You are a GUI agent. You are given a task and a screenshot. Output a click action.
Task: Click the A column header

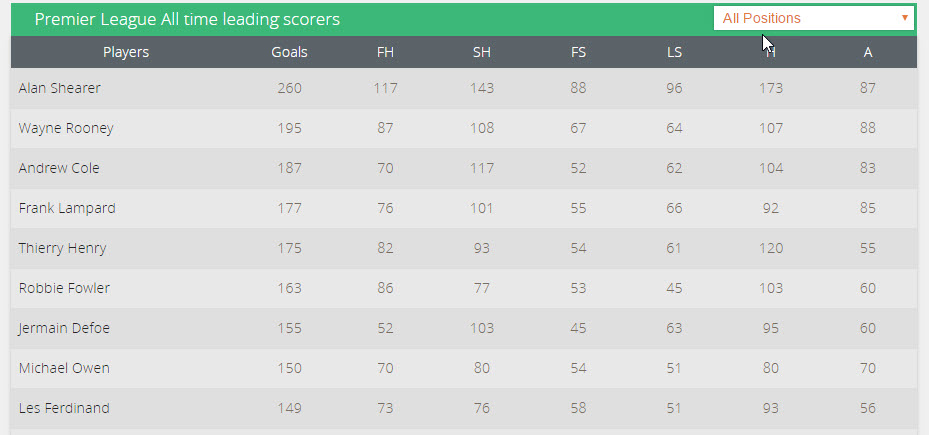[867, 52]
